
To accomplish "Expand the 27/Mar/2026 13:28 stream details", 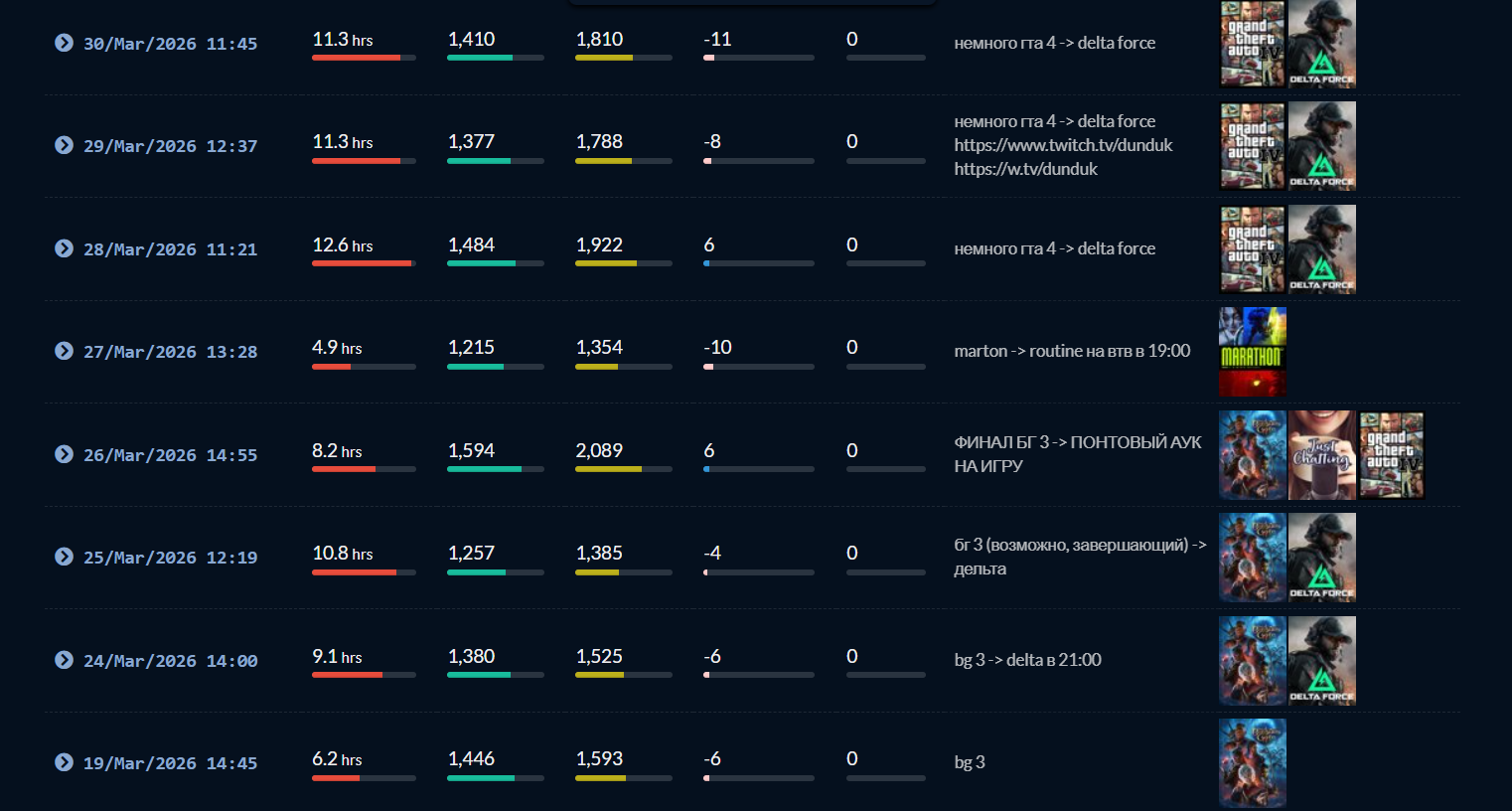I will click(x=64, y=351).
